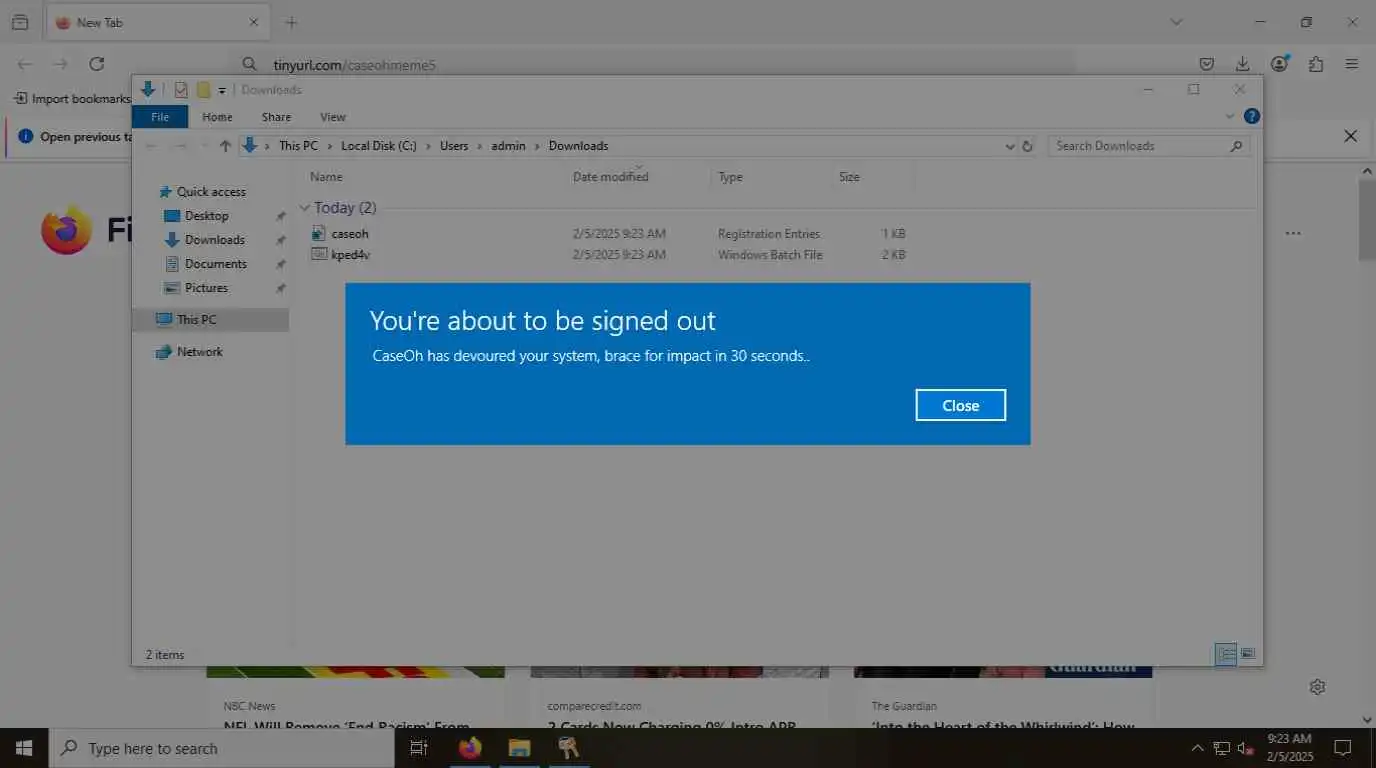This screenshot has height=768, width=1376.
Task: Select Pictures in the navigation pane
Action: click(206, 288)
